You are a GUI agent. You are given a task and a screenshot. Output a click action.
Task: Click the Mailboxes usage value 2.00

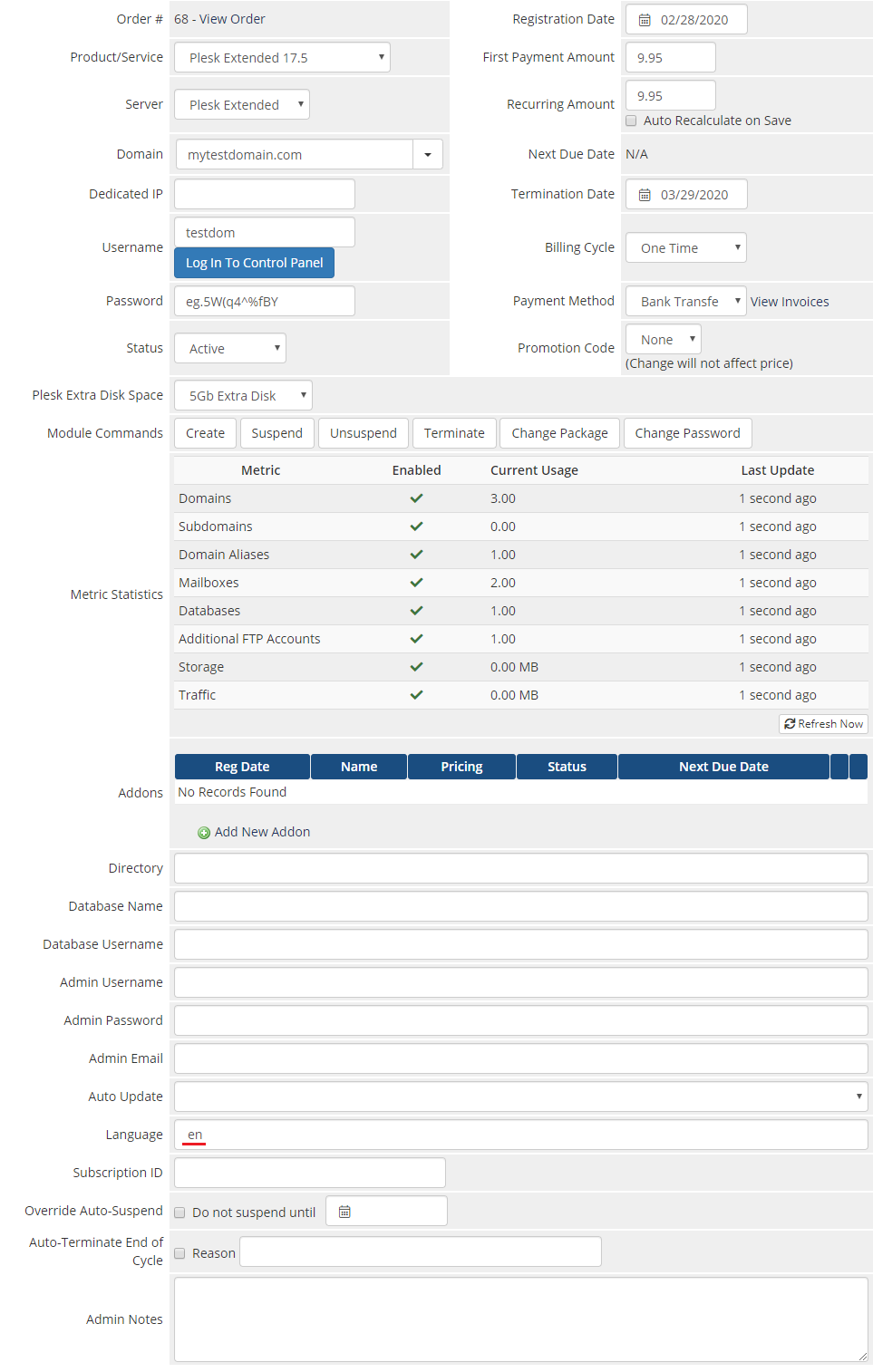(503, 583)
